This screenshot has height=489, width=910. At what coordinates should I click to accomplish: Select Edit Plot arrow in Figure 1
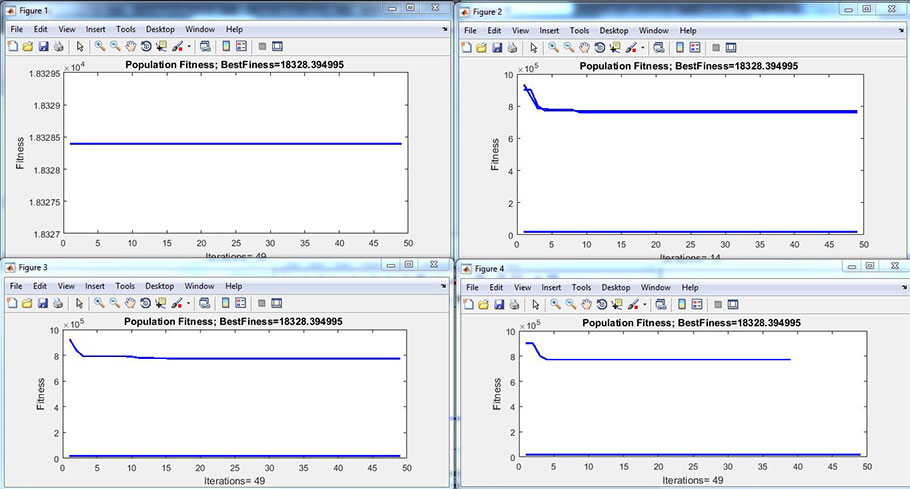[80, 46]
